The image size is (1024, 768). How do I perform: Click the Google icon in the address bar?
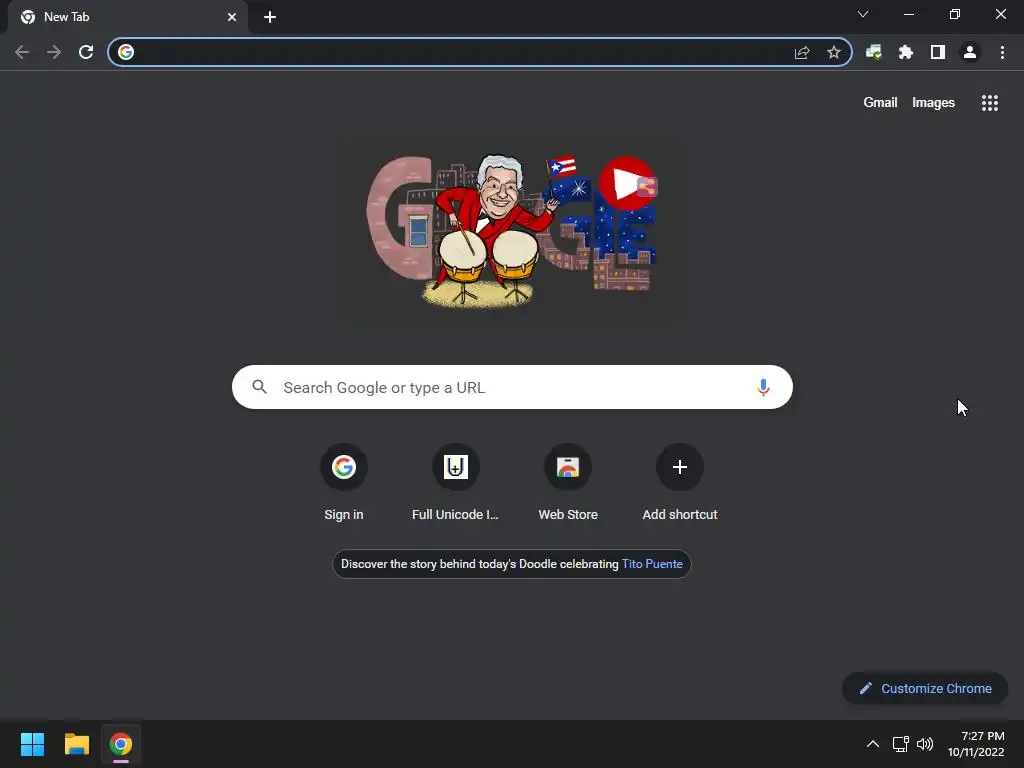(126, 52)
